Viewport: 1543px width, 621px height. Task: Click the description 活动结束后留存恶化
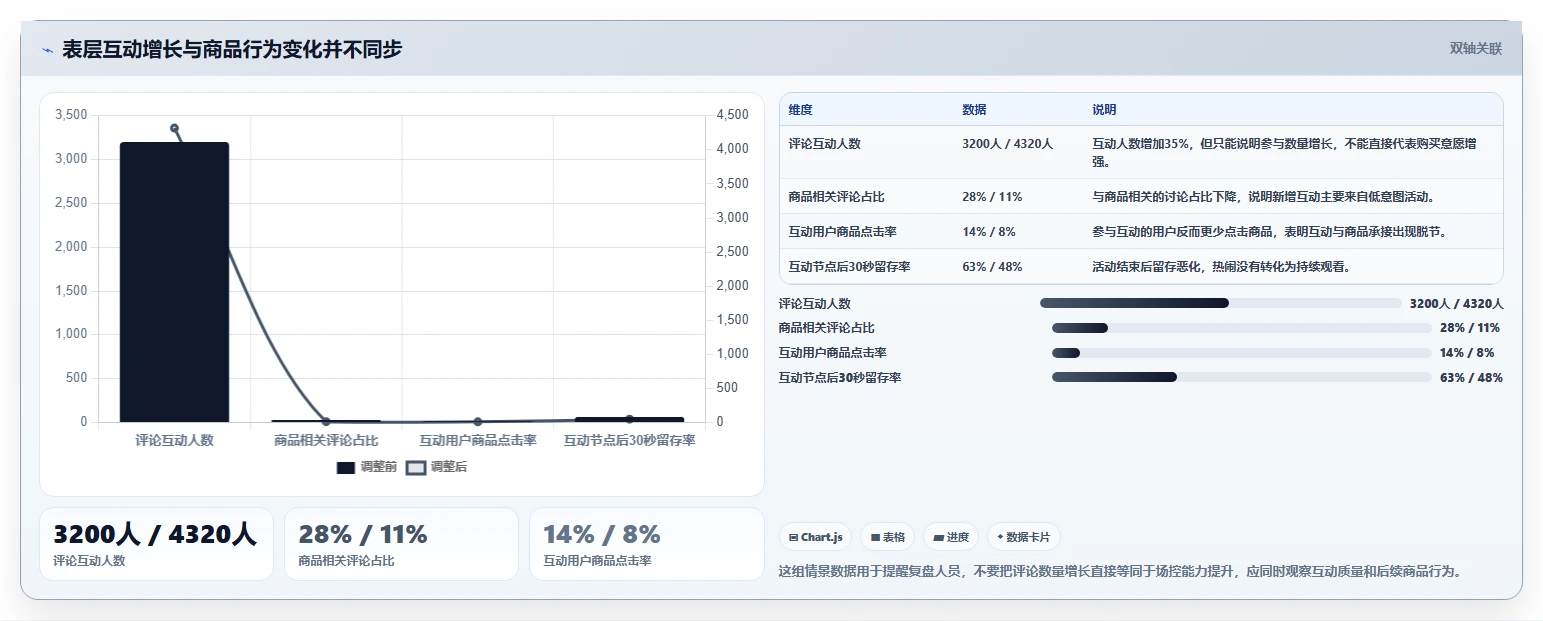(x=1222, y=267)
